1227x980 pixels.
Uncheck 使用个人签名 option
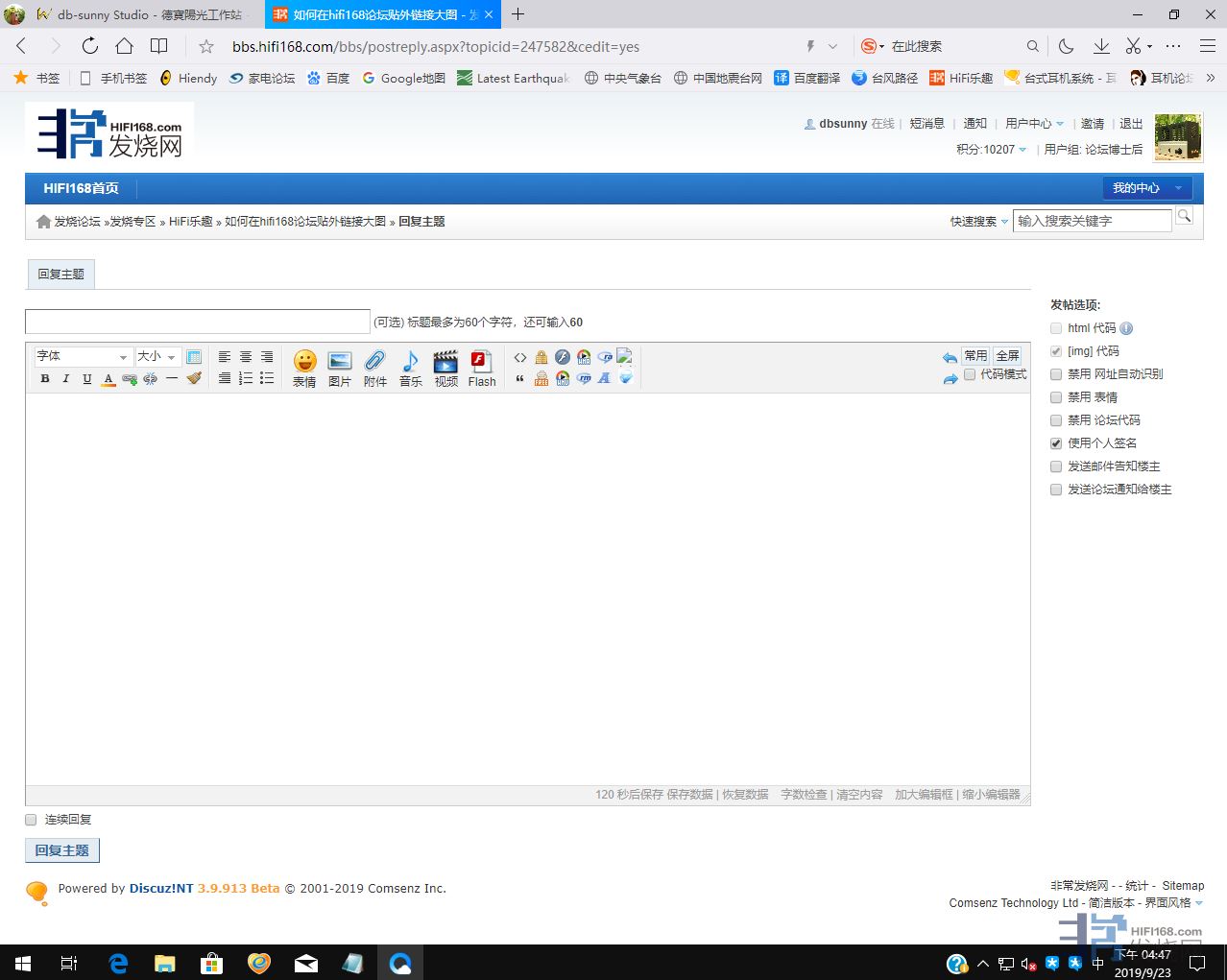1056,443
